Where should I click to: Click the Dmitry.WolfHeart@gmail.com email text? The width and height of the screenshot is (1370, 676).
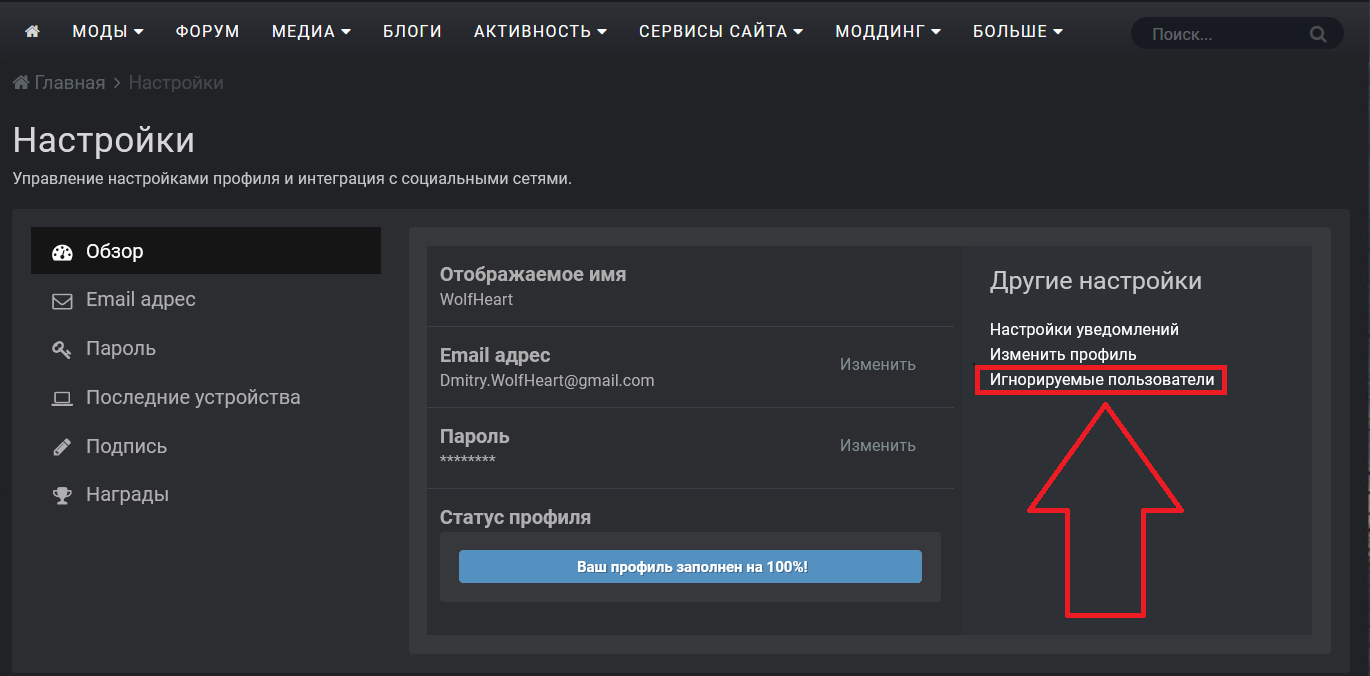point(547,380)
